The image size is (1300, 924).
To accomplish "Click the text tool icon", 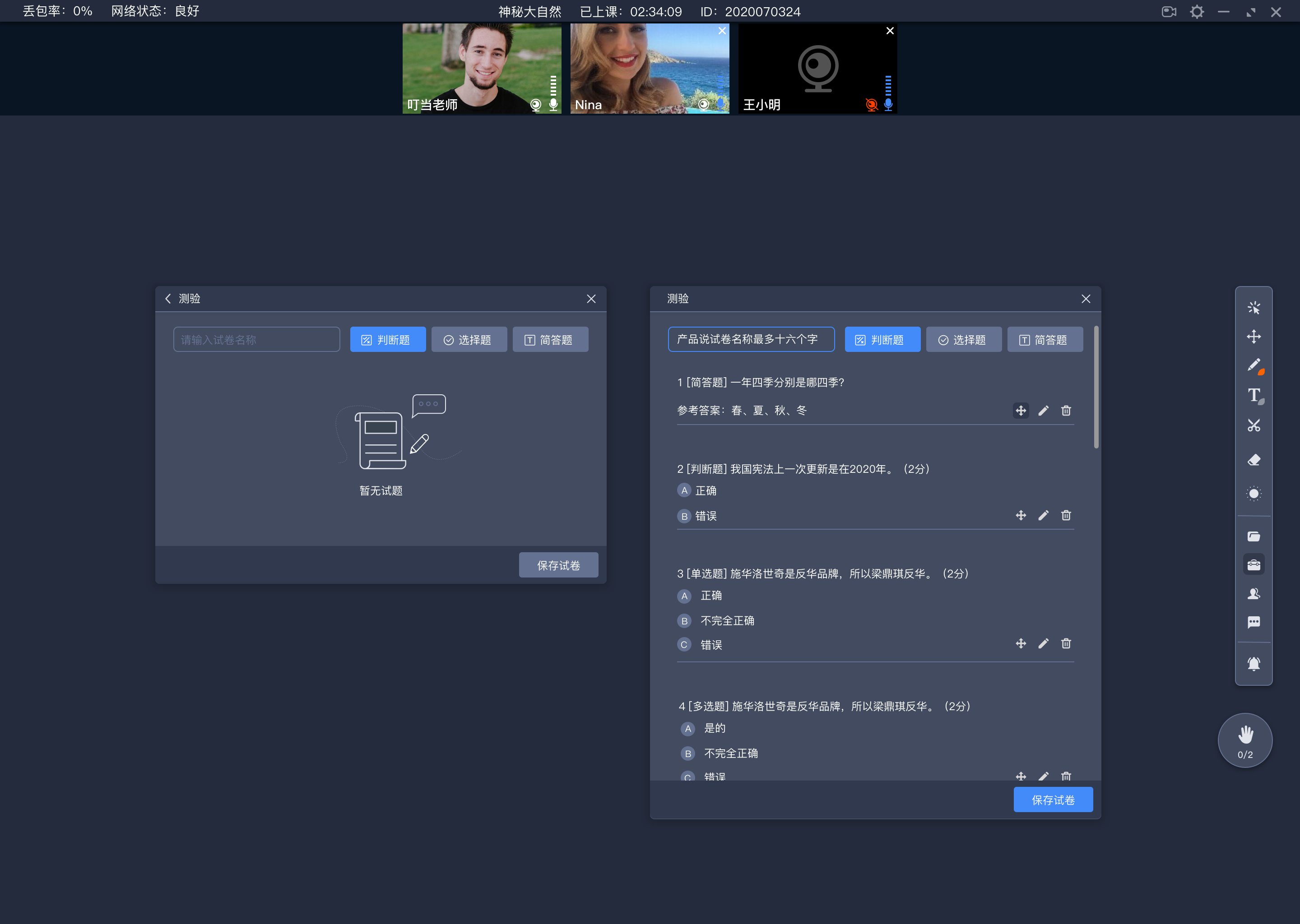I will point(1254,397).
